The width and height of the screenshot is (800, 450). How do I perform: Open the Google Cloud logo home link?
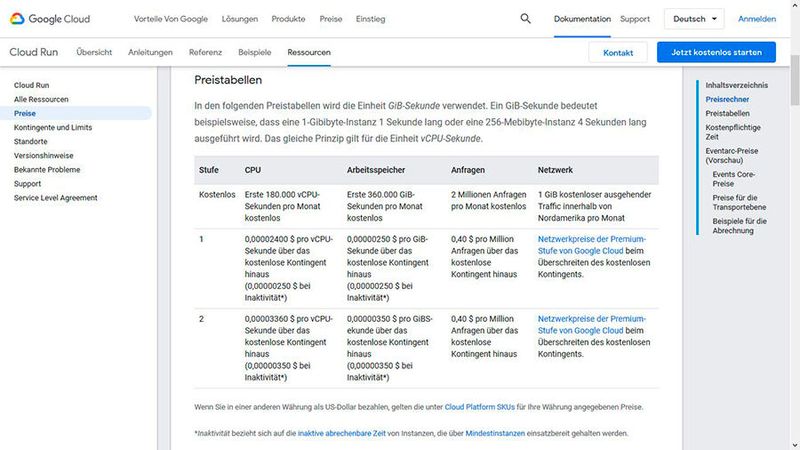tap(49, 19)
